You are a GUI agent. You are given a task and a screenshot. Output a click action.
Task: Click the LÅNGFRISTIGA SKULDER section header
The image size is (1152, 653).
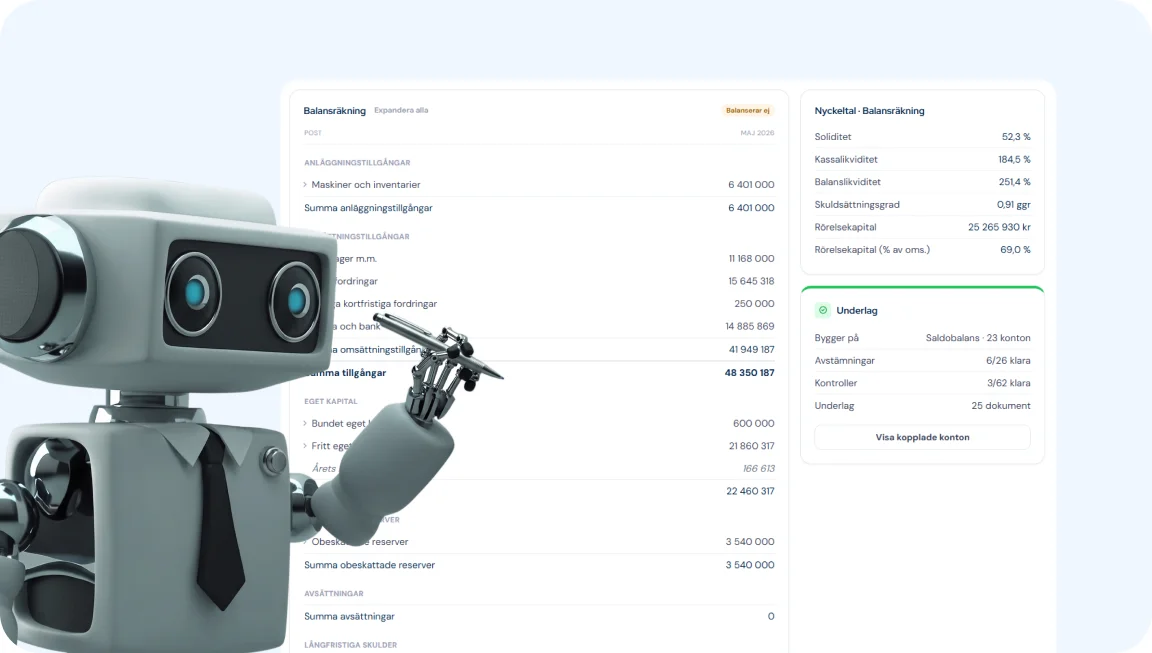pos(350,645)
